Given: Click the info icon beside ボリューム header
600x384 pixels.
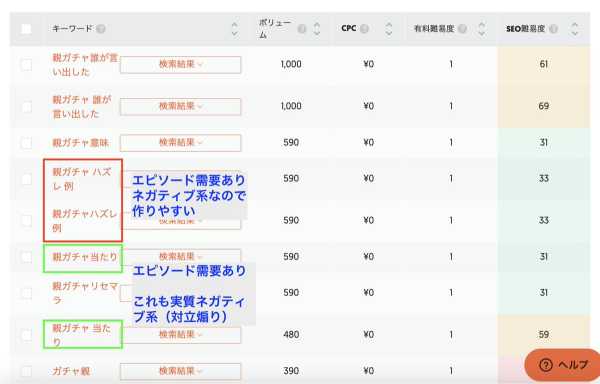Looking at the screenshot, I should click(x=302, y=29).
